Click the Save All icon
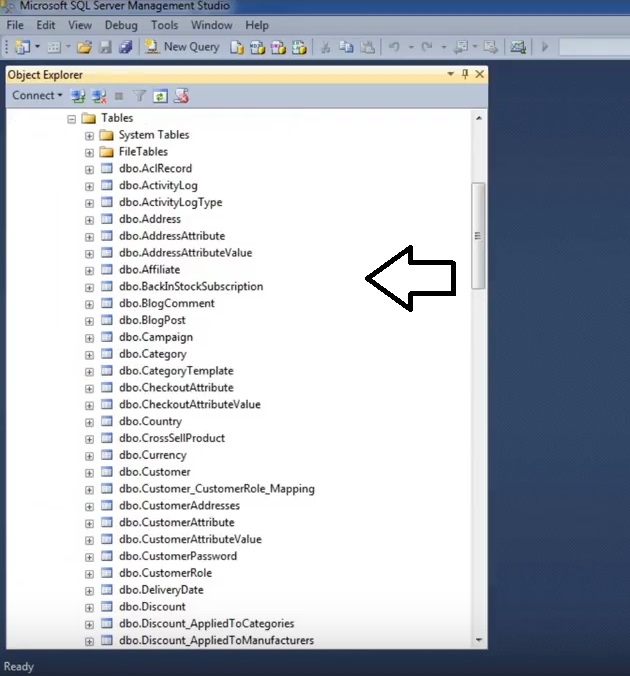 [x=125, y=47]
